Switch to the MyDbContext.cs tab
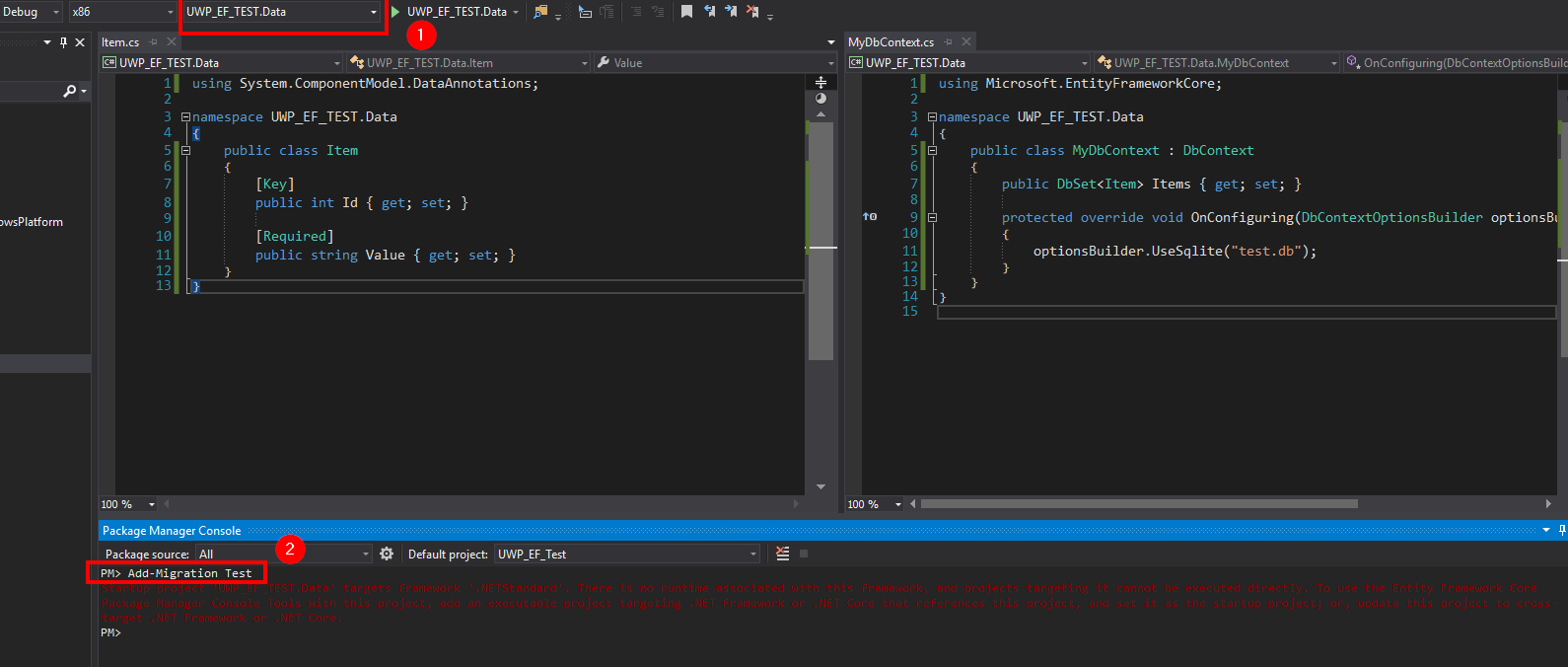1568x667 pixels. coord(891,41)
